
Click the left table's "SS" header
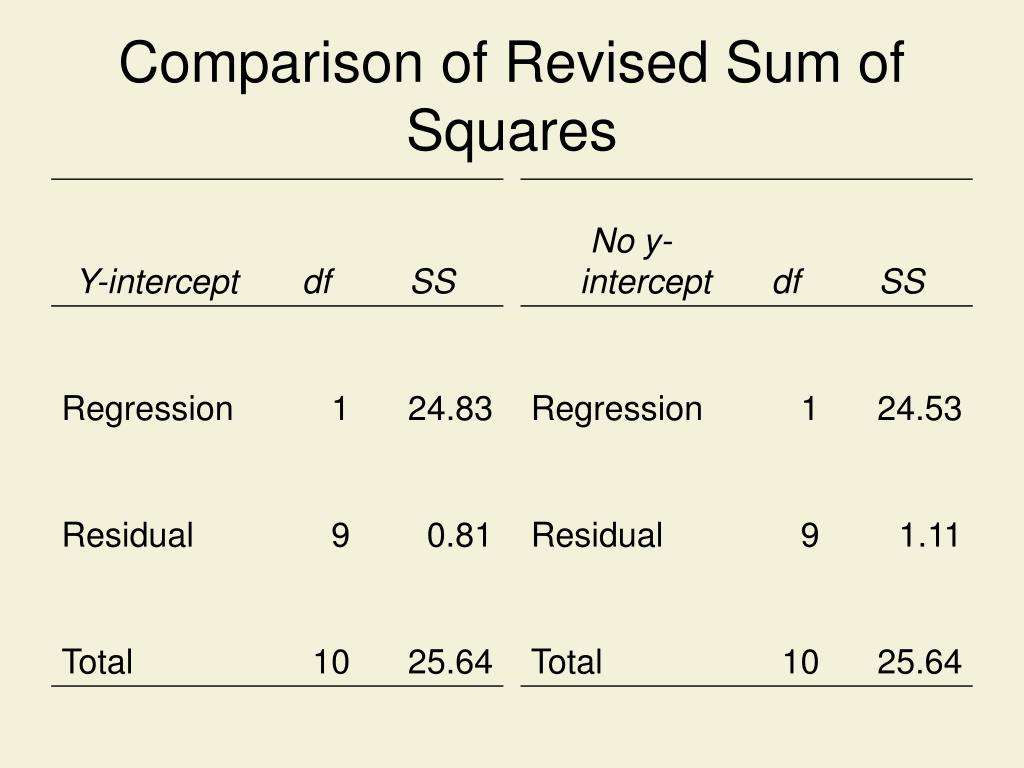434,282
